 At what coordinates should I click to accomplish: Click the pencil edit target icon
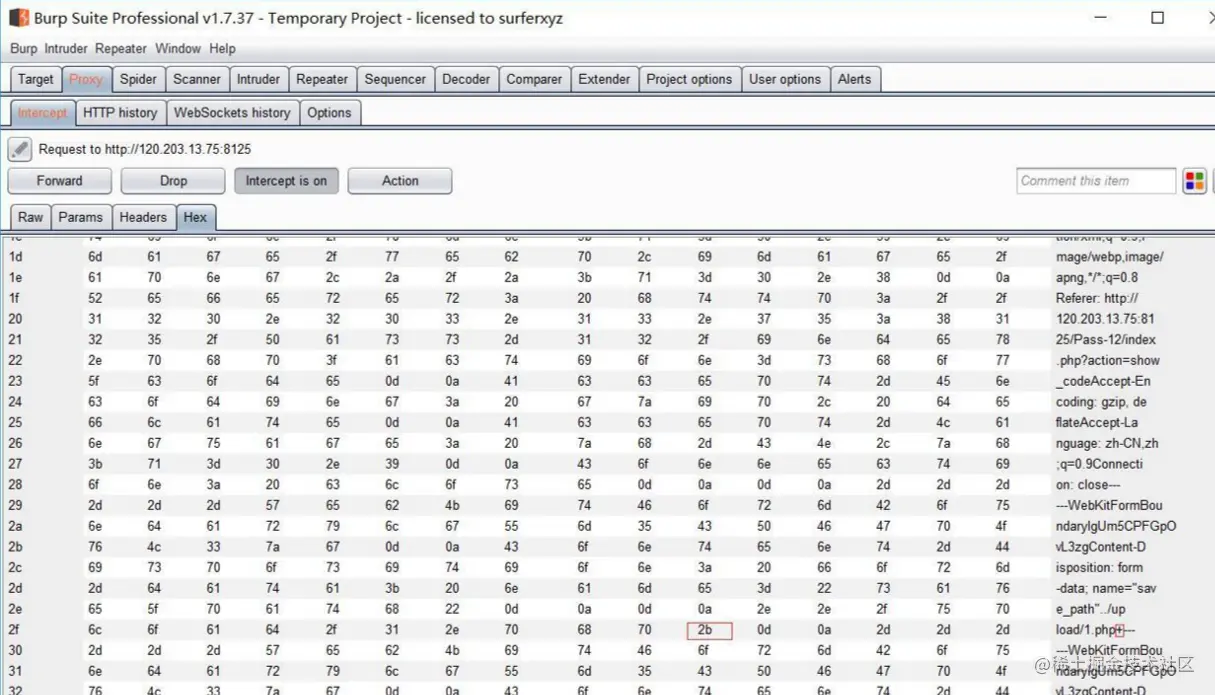pyautogui.click(x=20, y=149)
